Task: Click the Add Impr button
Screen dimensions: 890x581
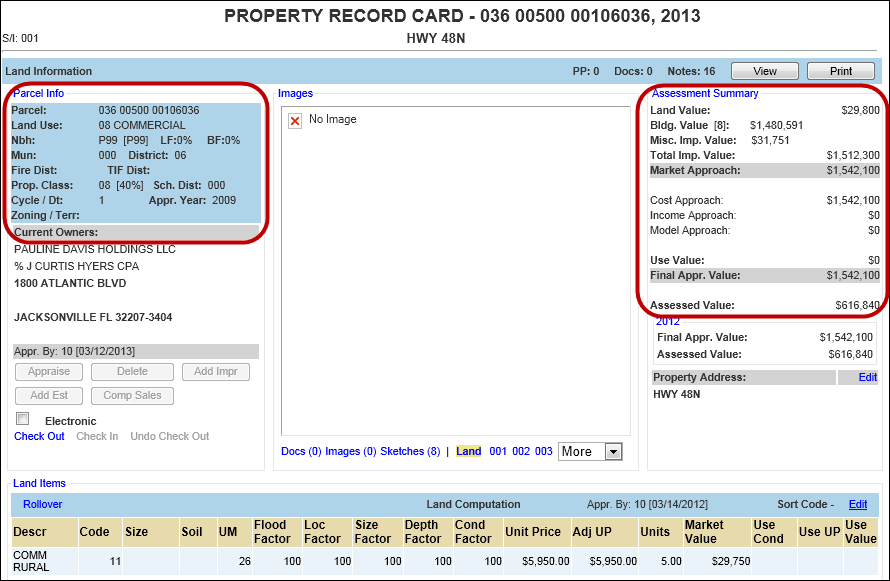Action: pos(216,372)
